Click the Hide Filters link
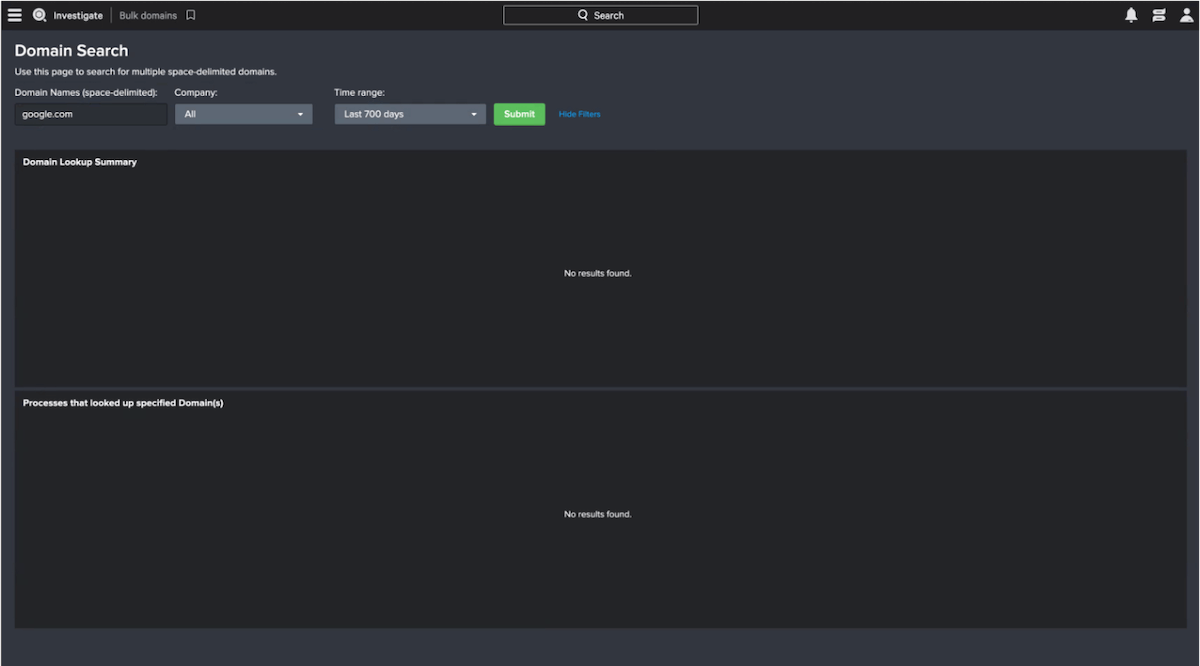The image size is (1200, 666). tap(579, 113)
